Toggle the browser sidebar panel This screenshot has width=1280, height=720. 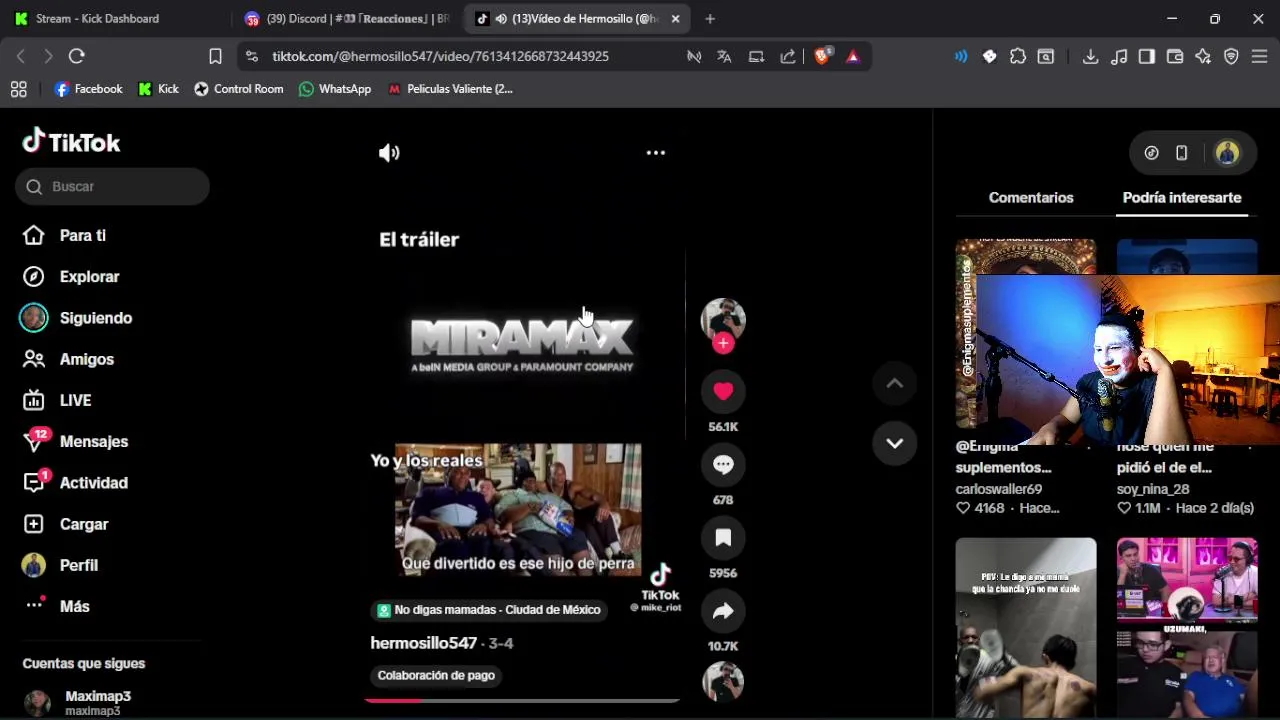(x=1147, y=57)
